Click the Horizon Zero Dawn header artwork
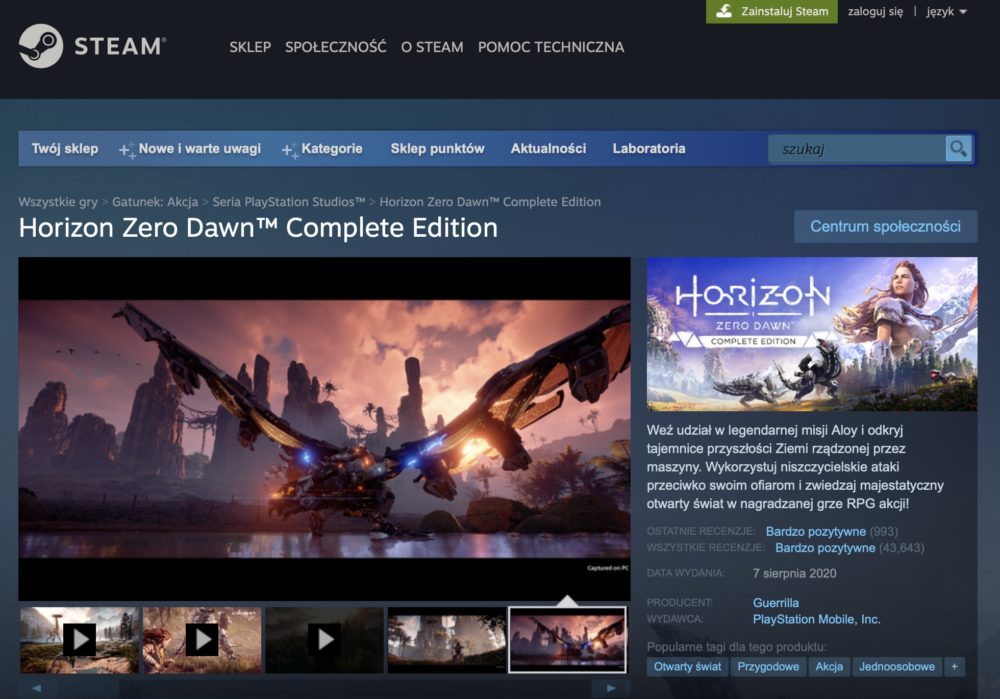This screenshot has height=699, width=1000. click(812, 334)
